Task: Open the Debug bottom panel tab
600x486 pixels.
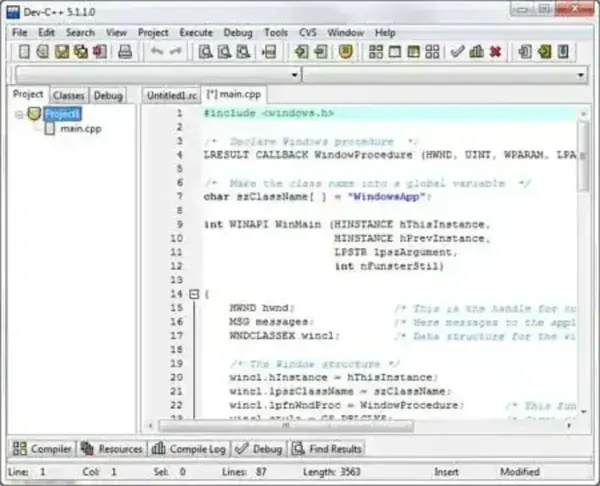Action: 259,448
